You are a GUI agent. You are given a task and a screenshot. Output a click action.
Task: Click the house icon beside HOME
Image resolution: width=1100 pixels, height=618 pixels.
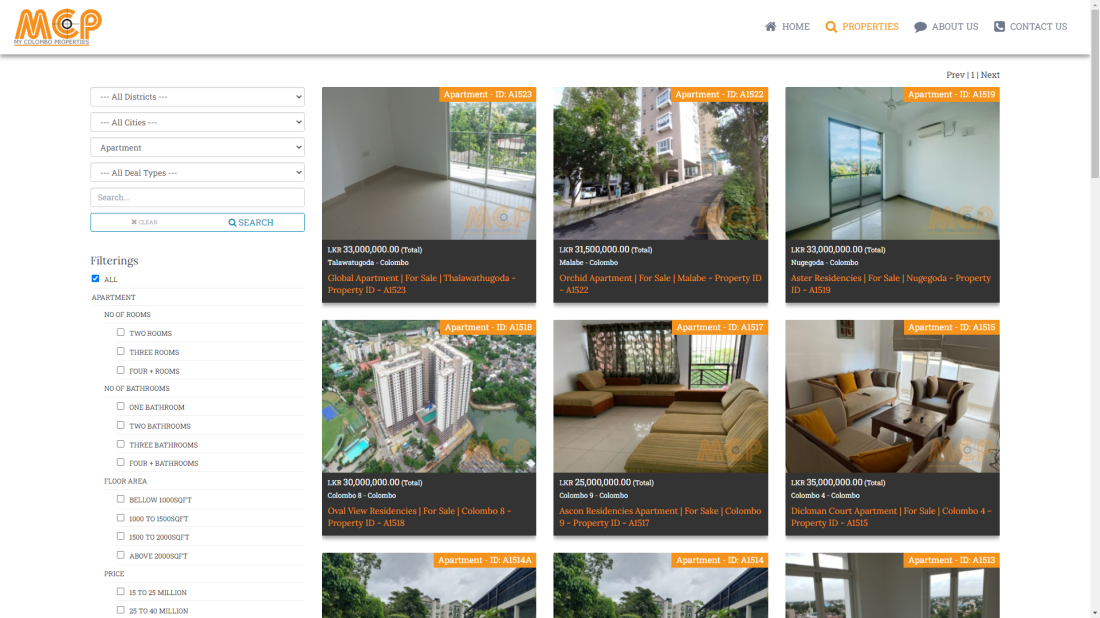(770, 27)
